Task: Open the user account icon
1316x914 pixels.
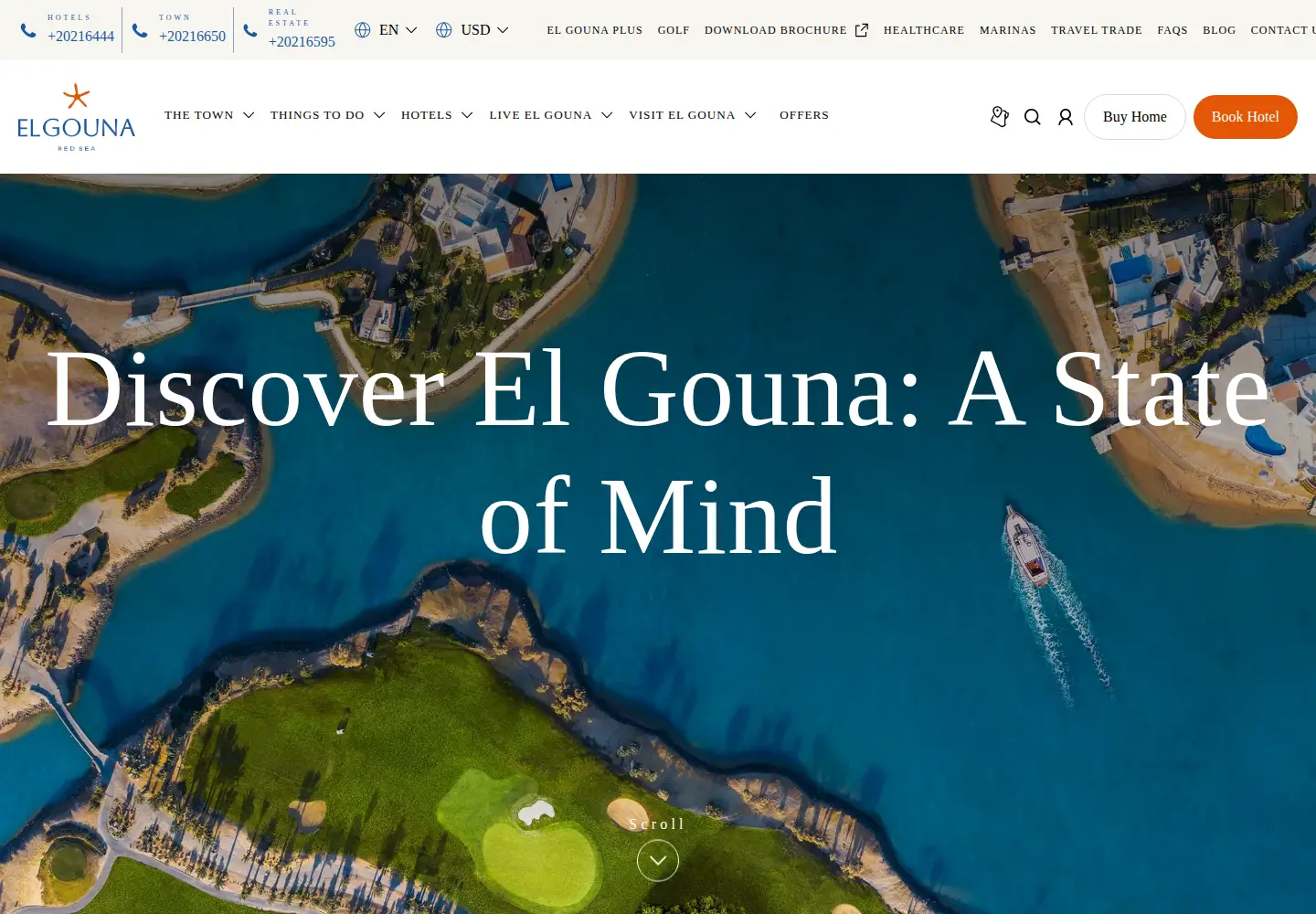Action: [x=1066, y=117]
